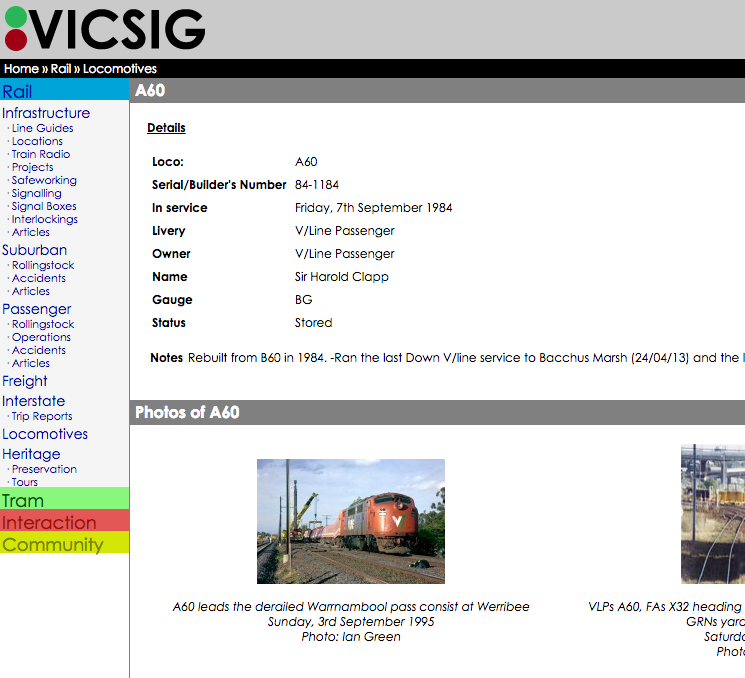Open the Rail breadcrumb link
Screen dimensions: 745x678
point(61,69)
